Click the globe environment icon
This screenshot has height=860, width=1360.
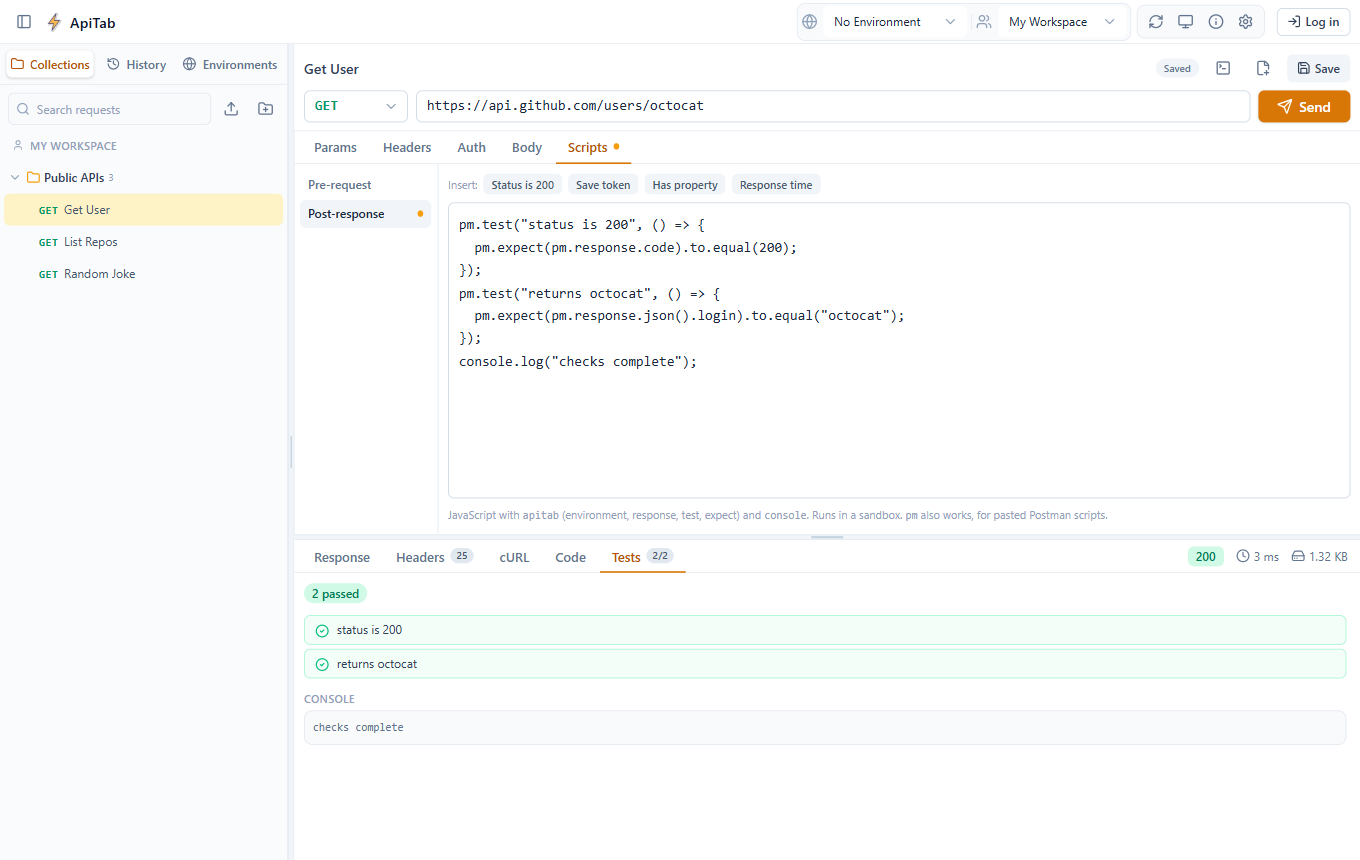click(x=810, y=22)
